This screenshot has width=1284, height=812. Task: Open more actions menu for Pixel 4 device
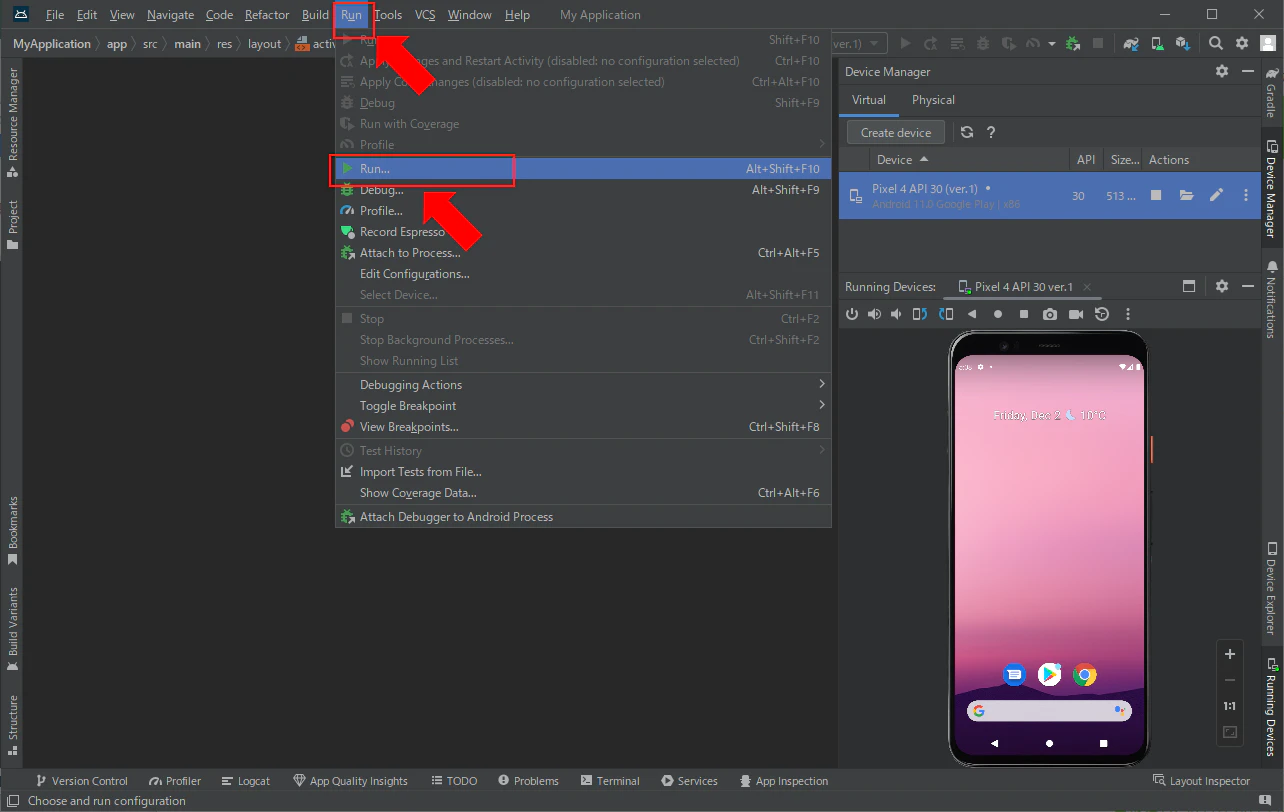tap(1246, 196)
